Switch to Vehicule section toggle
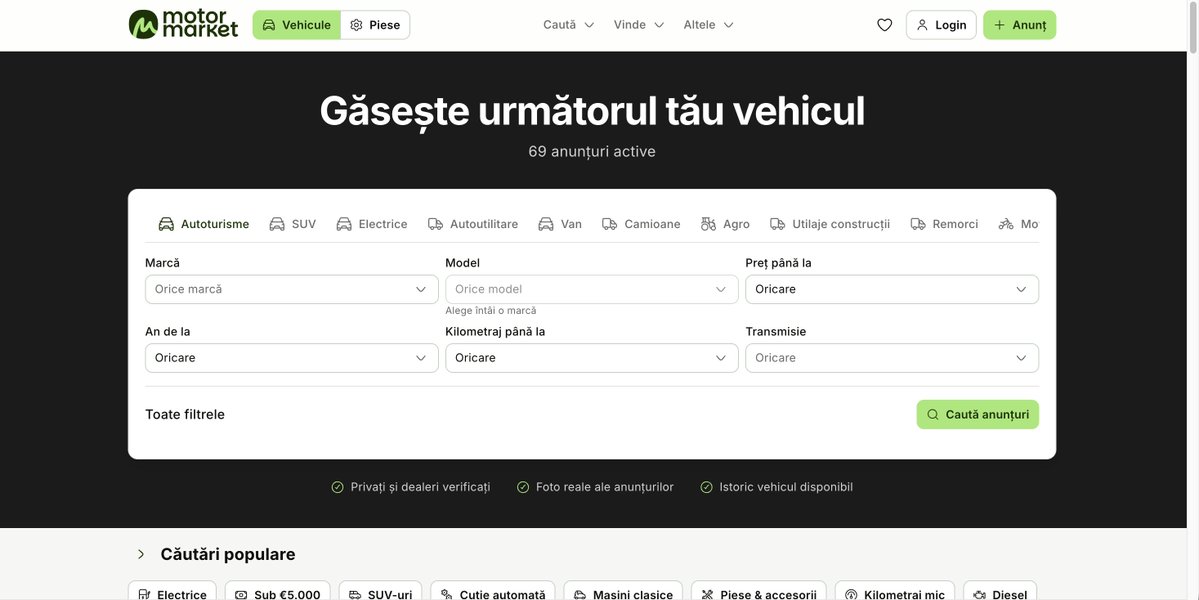The height and width of the screenshot is (600, 1199). [x=297, y=25]
